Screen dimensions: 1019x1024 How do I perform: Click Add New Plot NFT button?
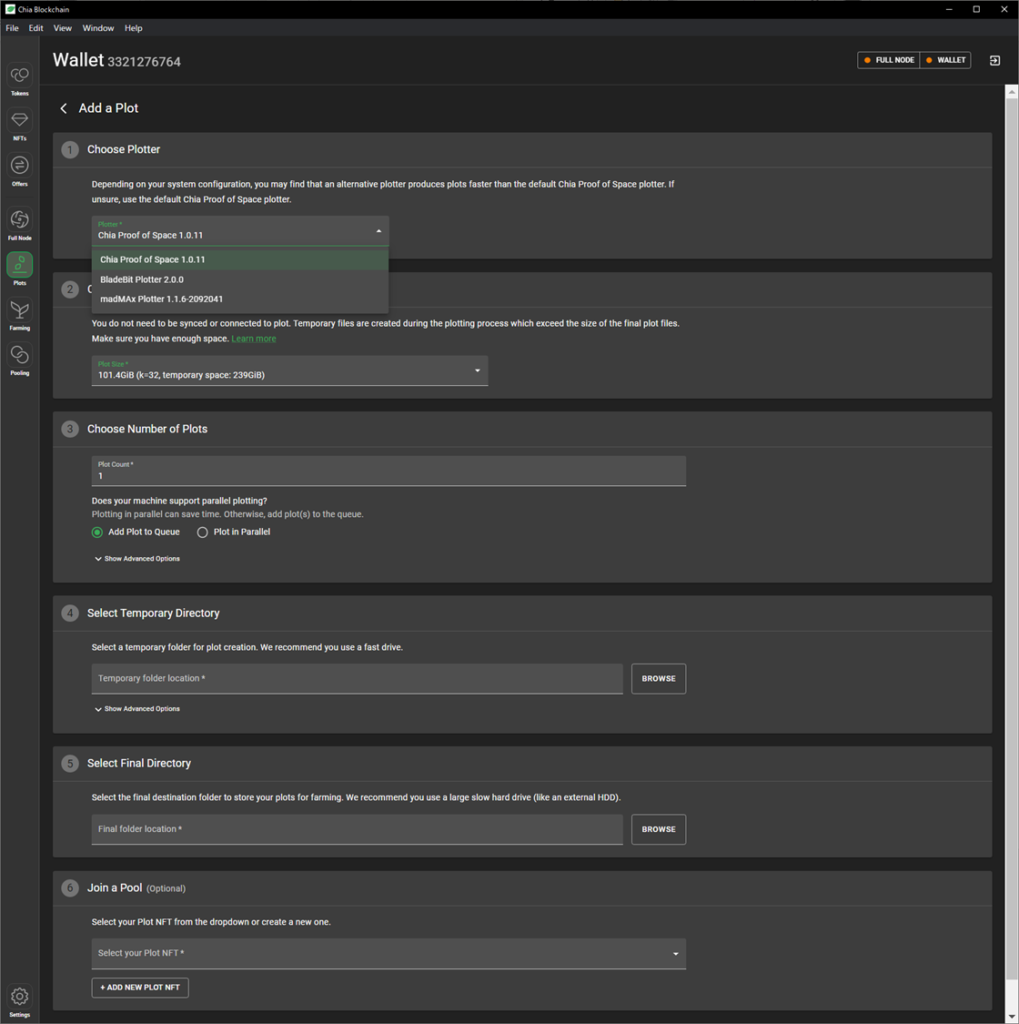coord(140,987)
